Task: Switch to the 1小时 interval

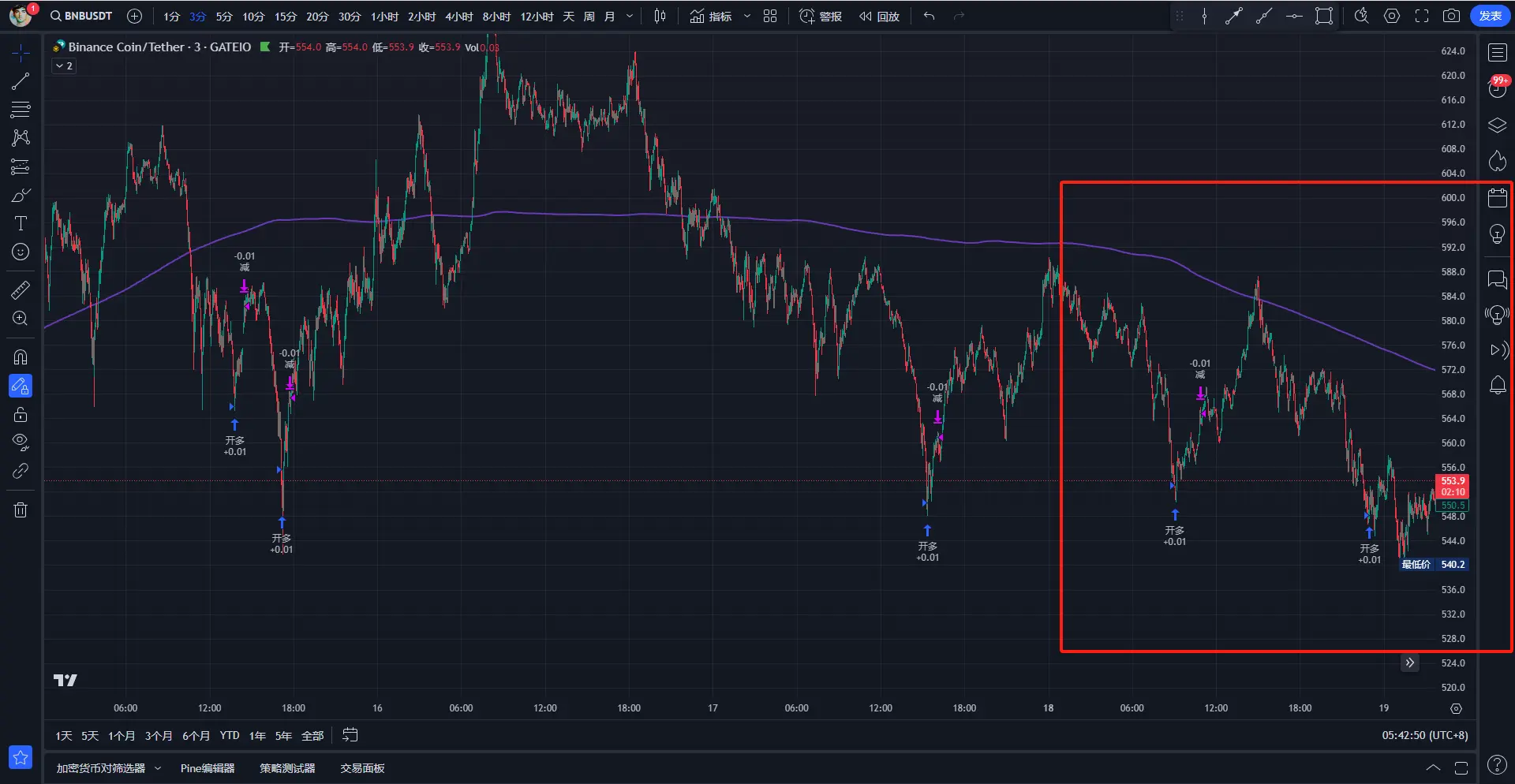Action: click(x=384, y=17)
